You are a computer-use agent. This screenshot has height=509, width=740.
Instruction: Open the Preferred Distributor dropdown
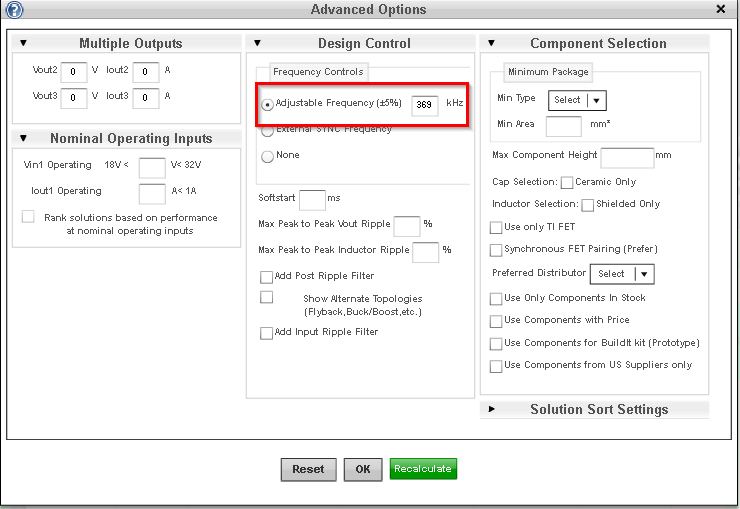click(621, 274)
